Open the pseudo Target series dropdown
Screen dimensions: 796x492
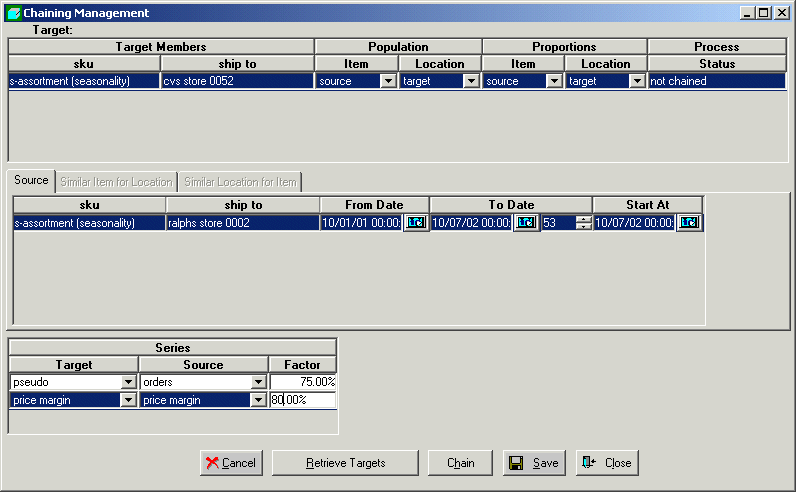pos(128,382)
